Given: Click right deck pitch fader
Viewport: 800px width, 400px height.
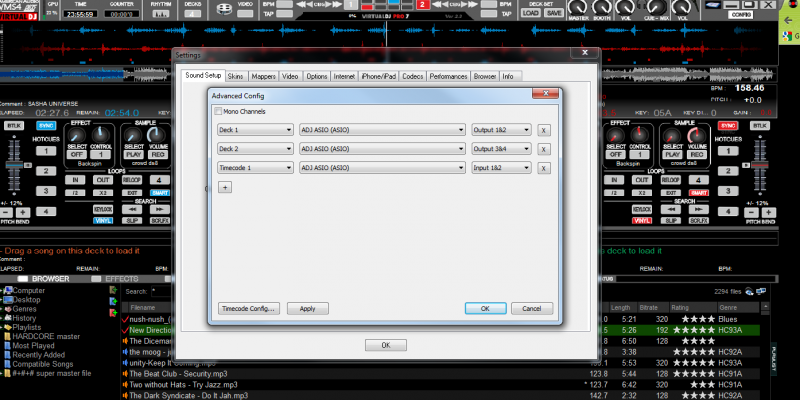Looking at the screenshot, I should (761, 165).
